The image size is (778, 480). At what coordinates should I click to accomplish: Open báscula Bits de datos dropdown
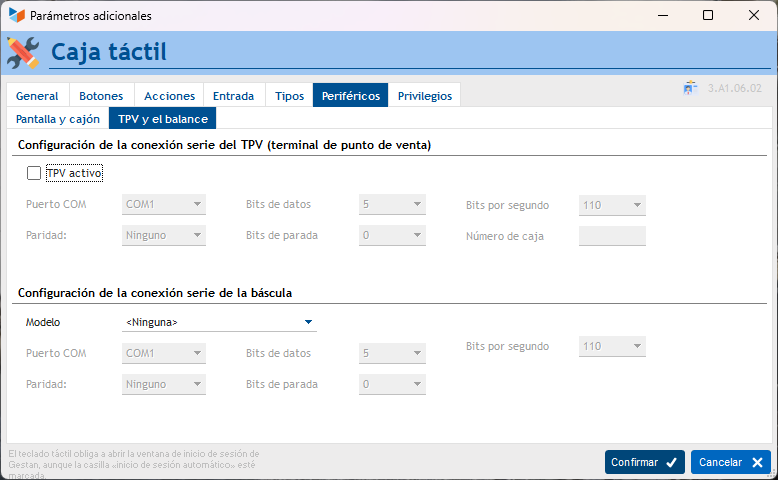pos(392,353)
